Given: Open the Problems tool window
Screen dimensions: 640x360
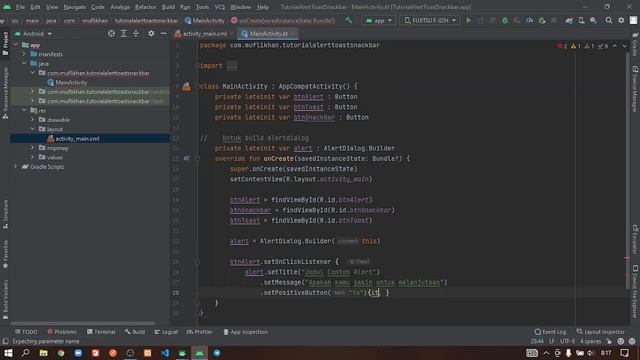Looking at the screenshot, I should [62, 332].
